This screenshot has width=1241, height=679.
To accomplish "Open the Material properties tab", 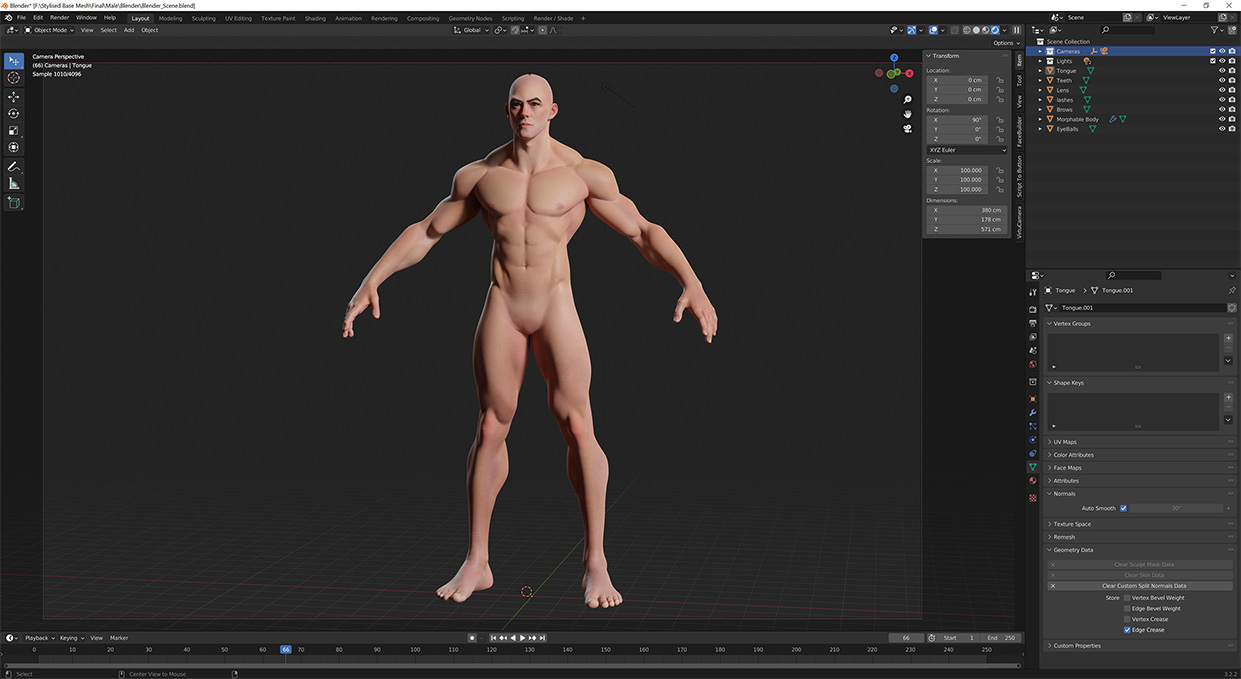I will [x=1033, y=481].
